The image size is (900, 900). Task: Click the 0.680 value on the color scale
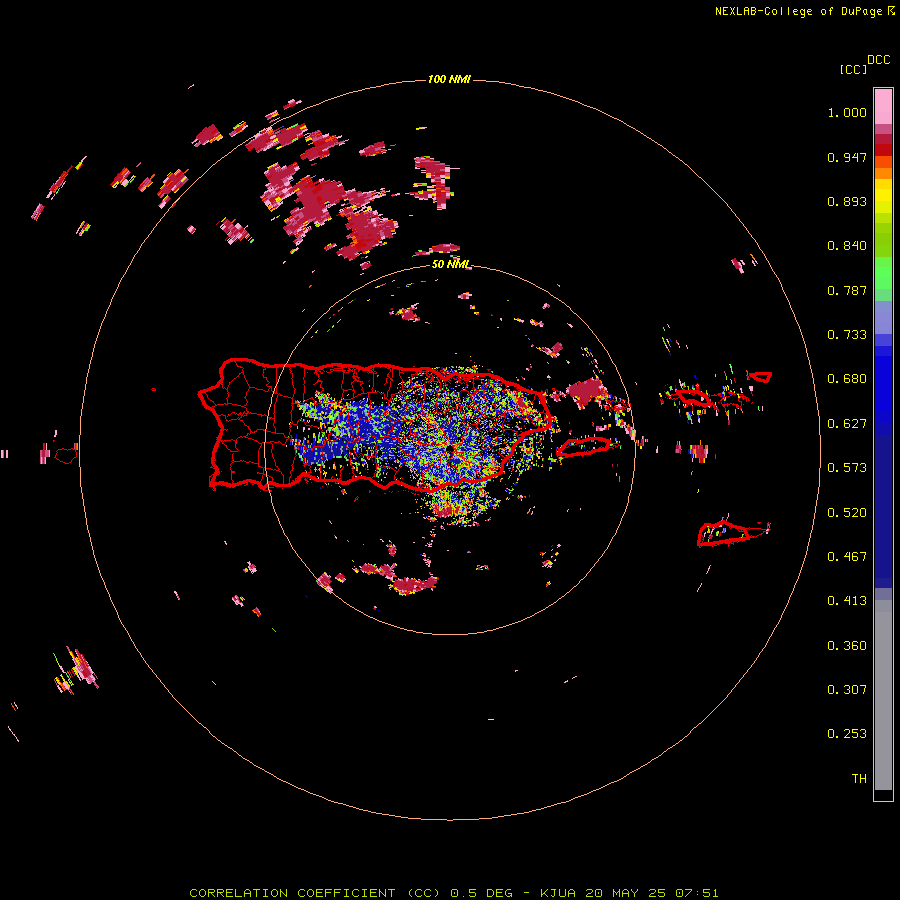[847, 379]
